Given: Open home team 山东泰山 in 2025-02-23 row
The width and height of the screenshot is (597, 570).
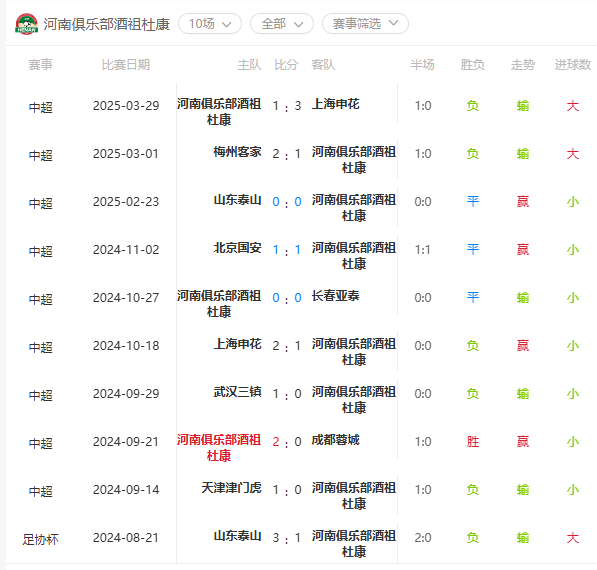Looking at the screenshot, I should tap(237, 200).
